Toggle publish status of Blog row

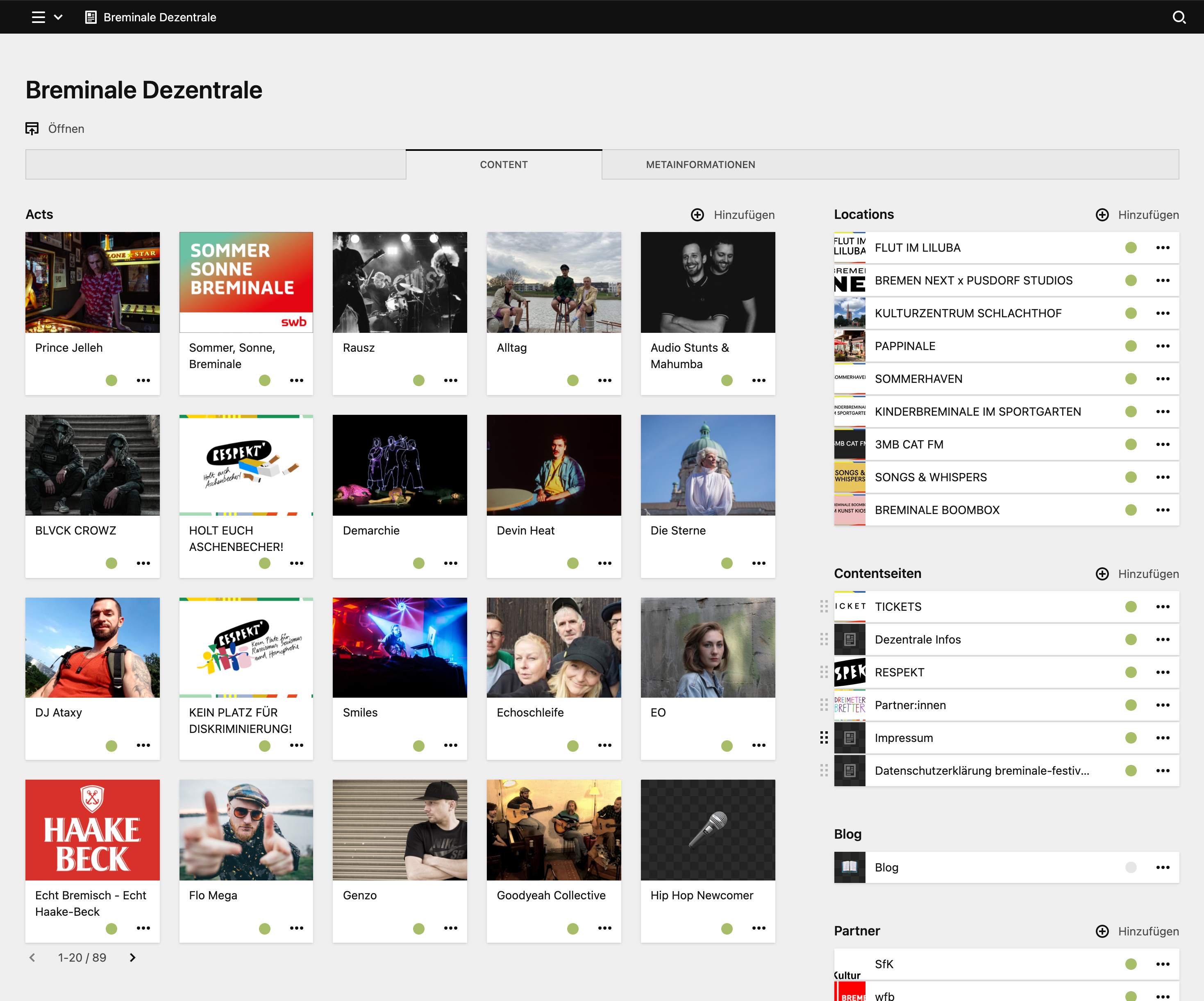pyautogui.click(x=1131, y=867)
